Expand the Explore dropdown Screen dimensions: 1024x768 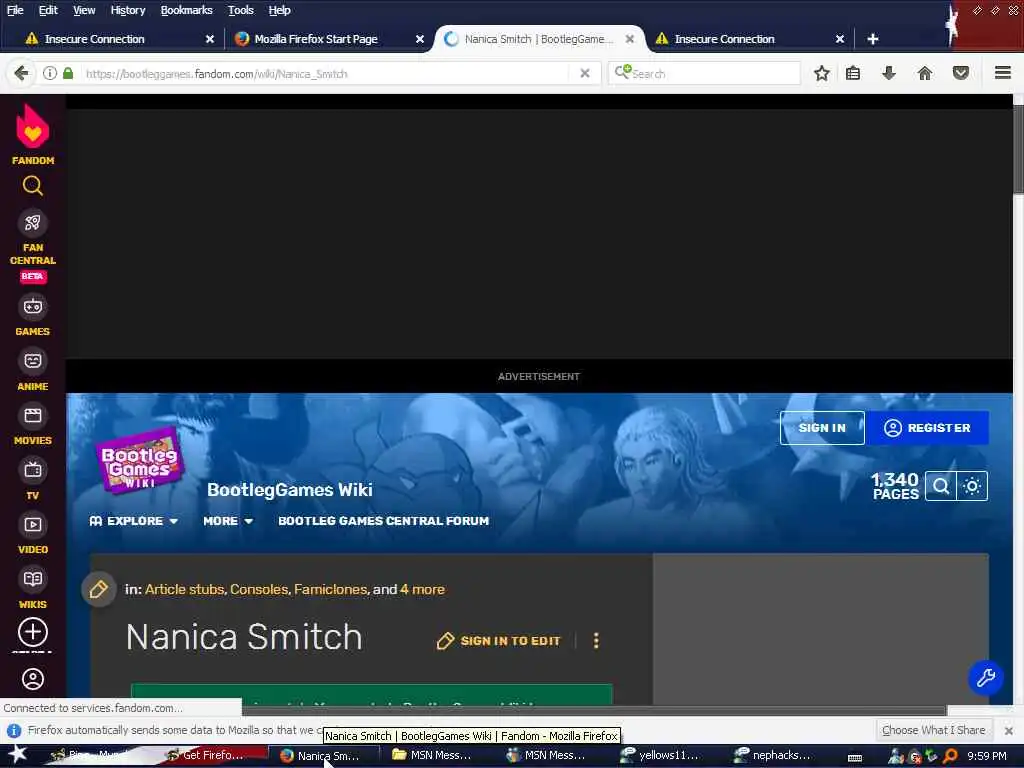point(134,521)
